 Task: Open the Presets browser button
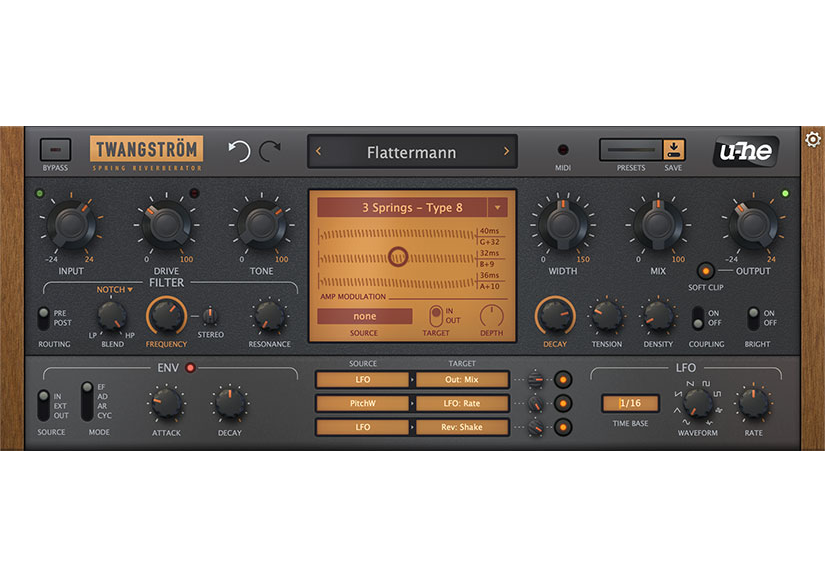pos(631,150)
